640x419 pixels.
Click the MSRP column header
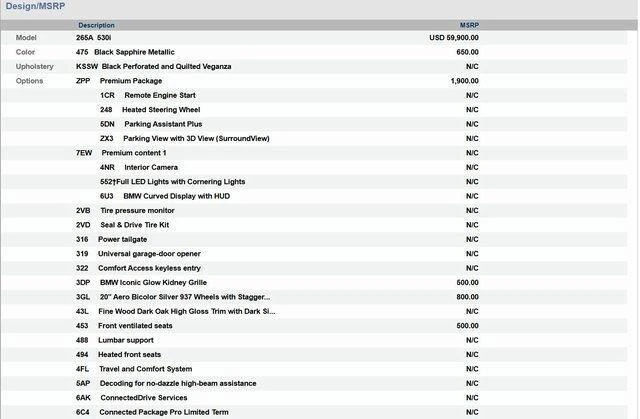coord(469,25)
